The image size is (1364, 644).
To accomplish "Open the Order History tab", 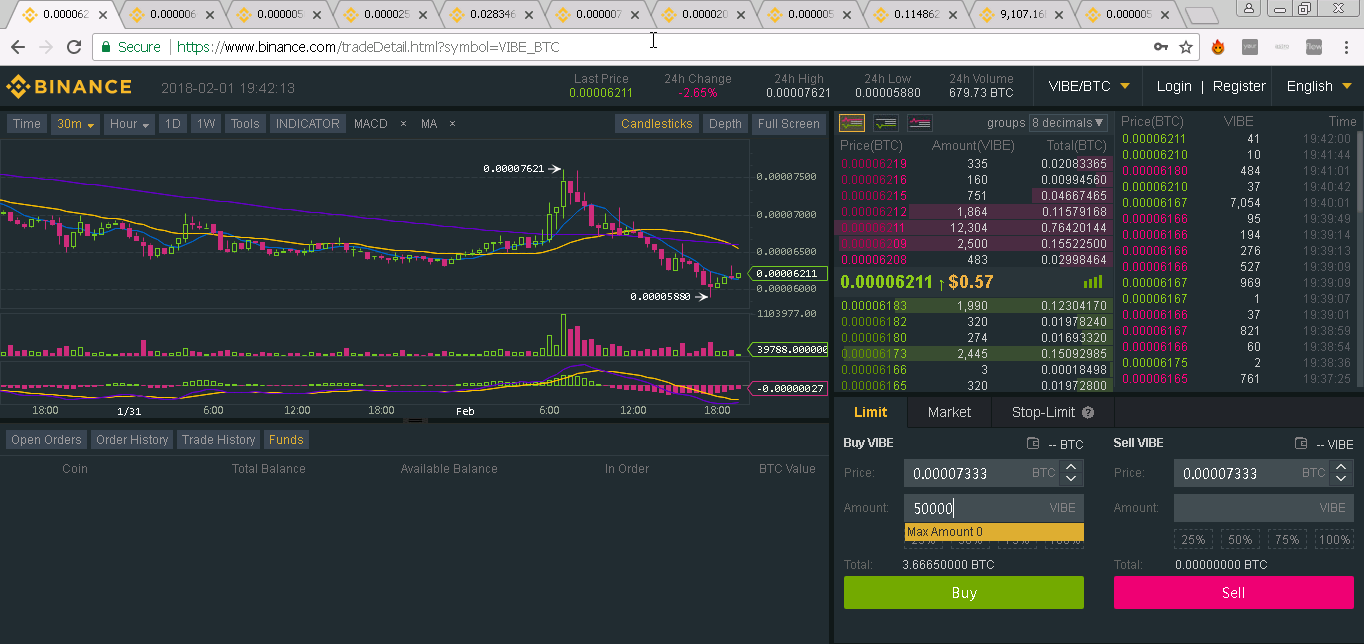I will (132, 440).
